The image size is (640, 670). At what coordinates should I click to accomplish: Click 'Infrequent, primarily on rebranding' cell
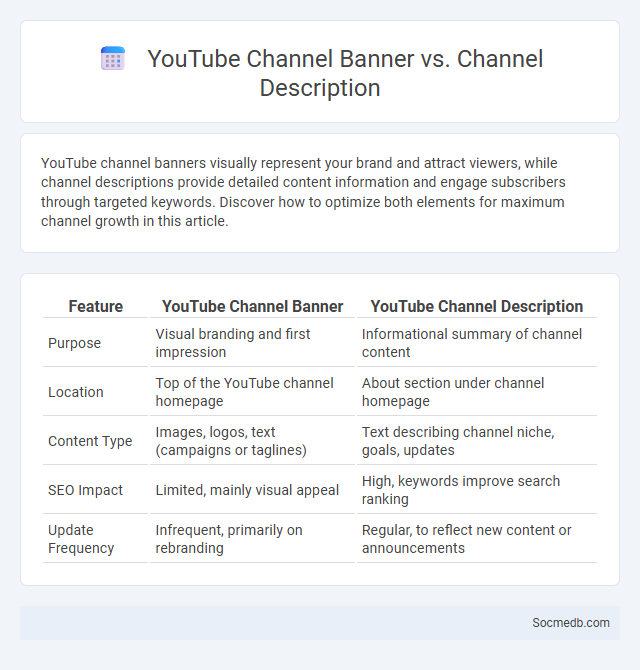tap(252, 539)
